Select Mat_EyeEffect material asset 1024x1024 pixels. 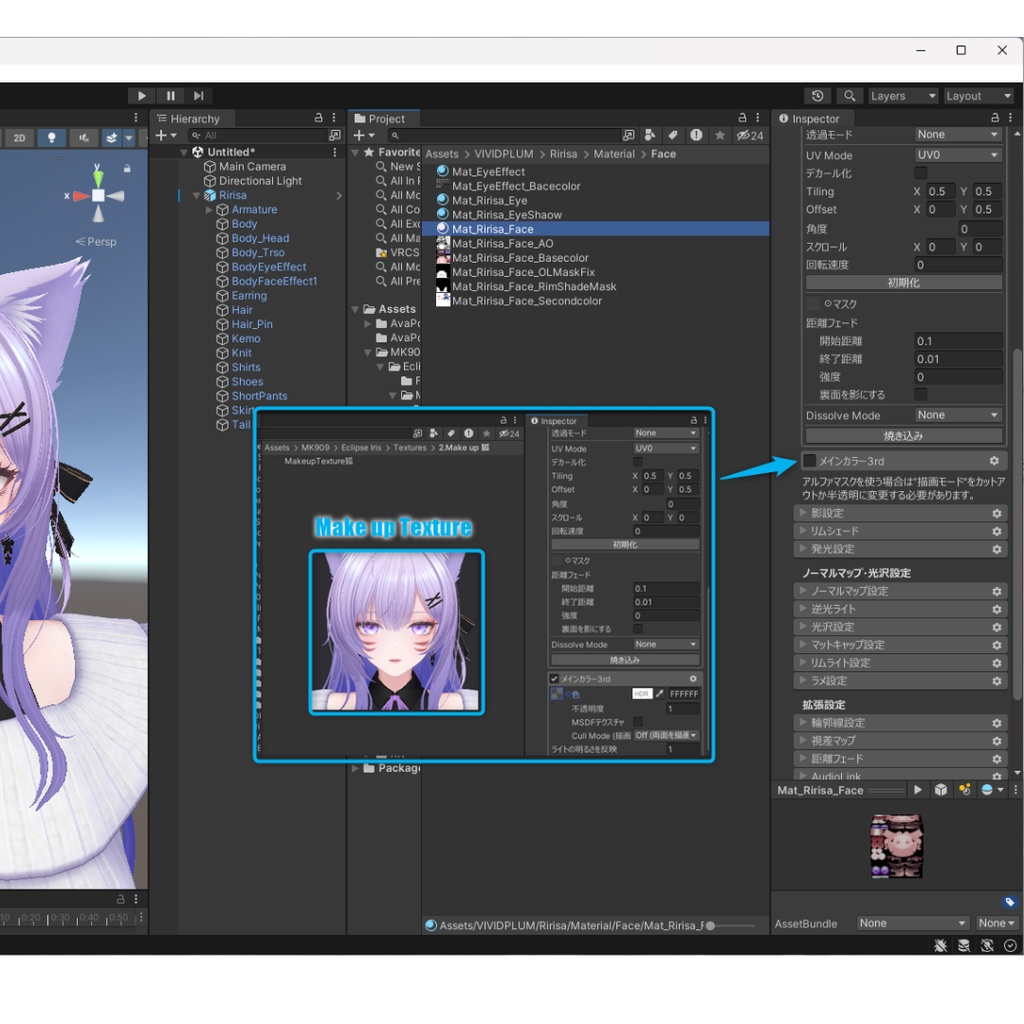click(488, 172)
